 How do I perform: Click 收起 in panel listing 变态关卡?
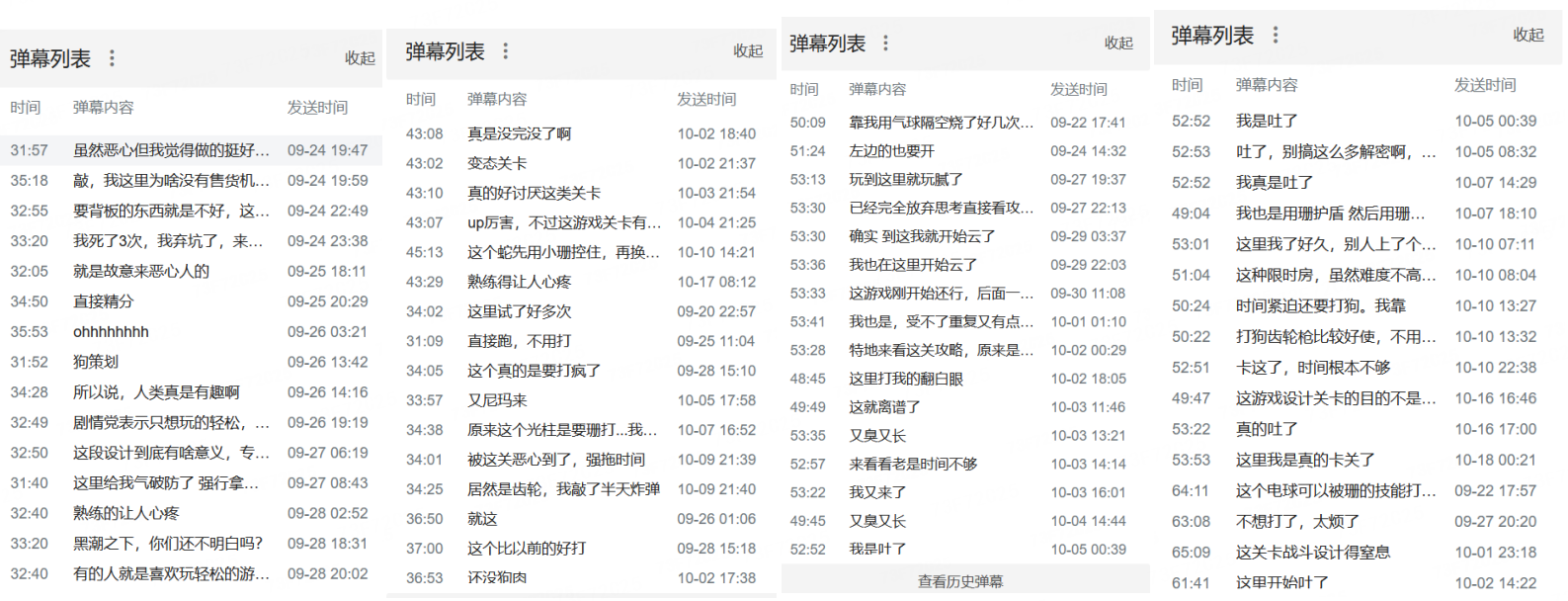point(748,50)
